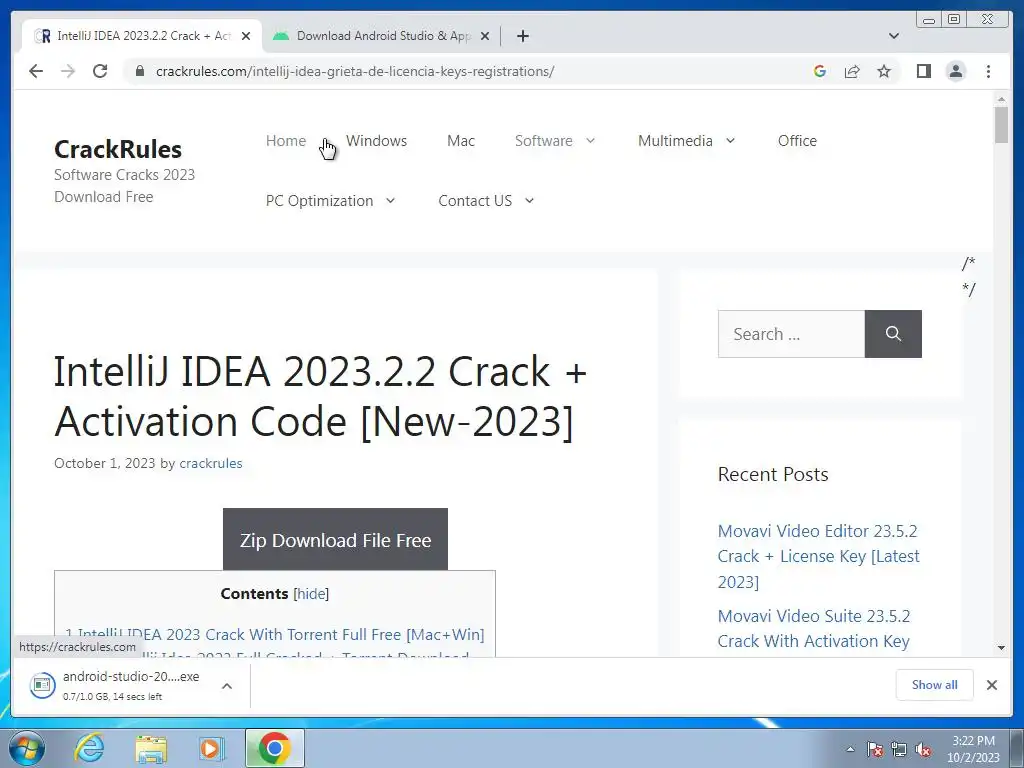Switch to the Download Android Studio tab

[382, 36]
